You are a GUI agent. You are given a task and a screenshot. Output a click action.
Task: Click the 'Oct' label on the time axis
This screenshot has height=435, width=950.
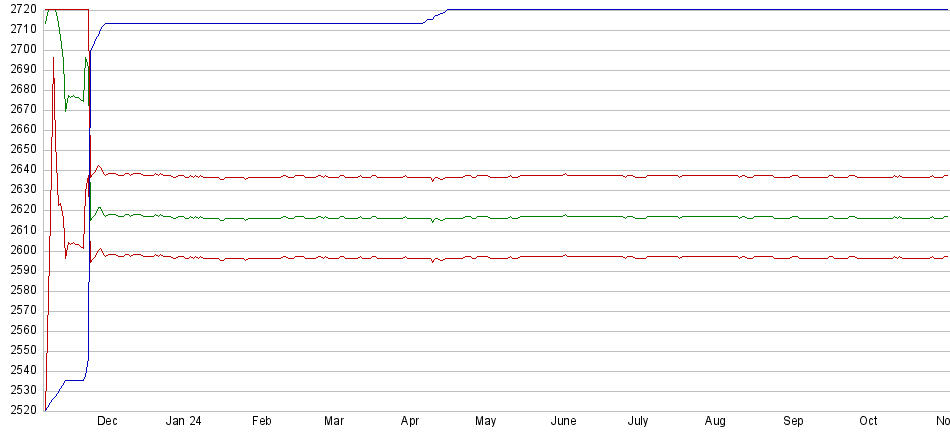pos(869,421)
